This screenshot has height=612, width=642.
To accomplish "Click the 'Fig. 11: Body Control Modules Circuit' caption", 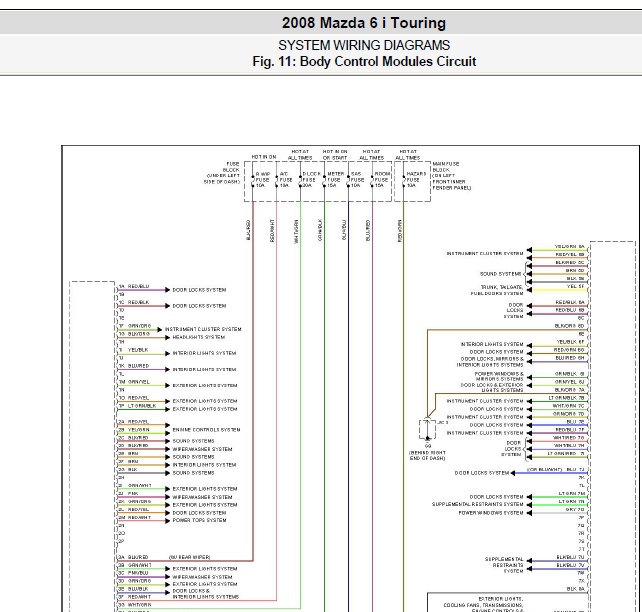I will 364,61.
